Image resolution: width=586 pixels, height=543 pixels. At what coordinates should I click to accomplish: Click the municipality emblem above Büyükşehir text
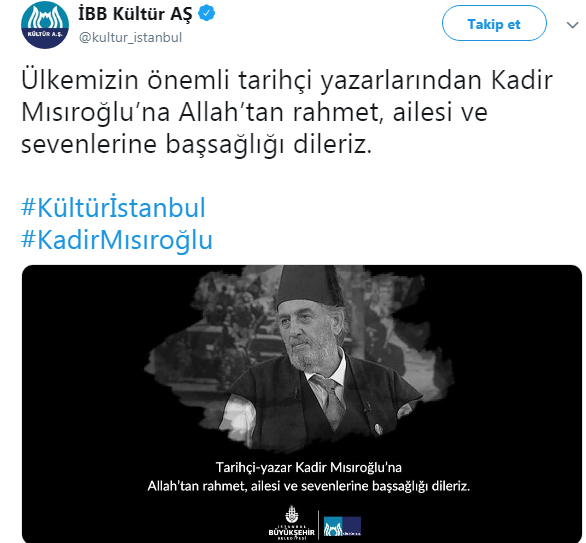pos(292,515)
